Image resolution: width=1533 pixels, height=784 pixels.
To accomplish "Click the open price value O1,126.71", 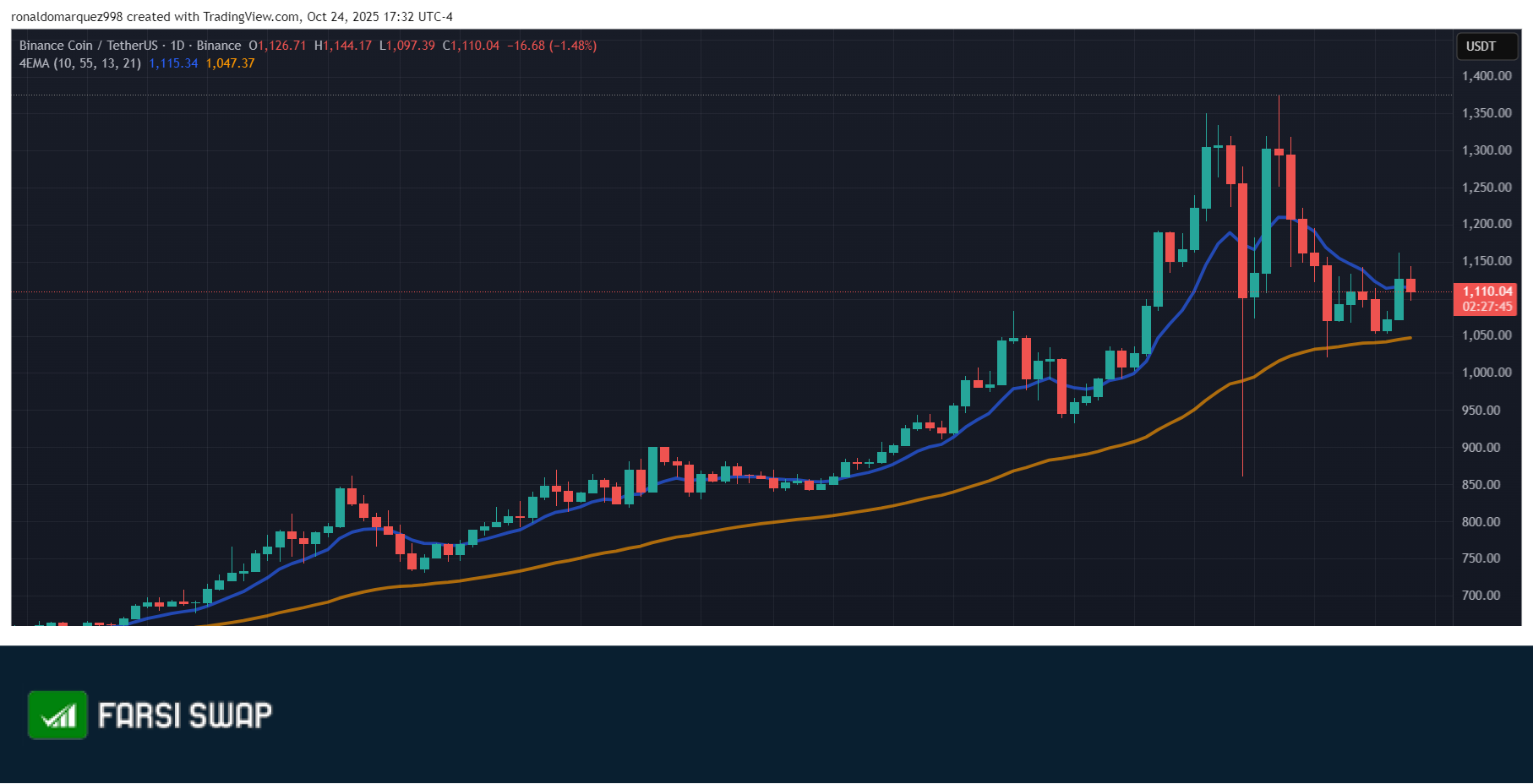I will pyautogui.click(x=277, y=46).
